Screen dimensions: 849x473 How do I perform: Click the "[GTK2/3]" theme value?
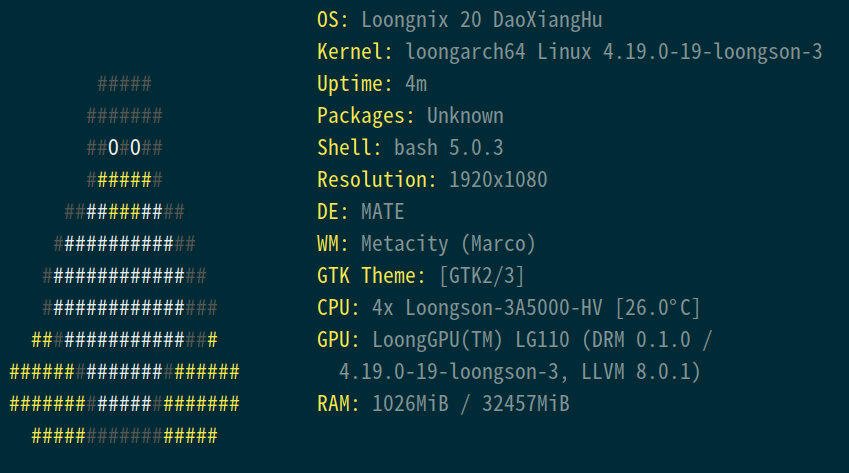pos(481,276)
